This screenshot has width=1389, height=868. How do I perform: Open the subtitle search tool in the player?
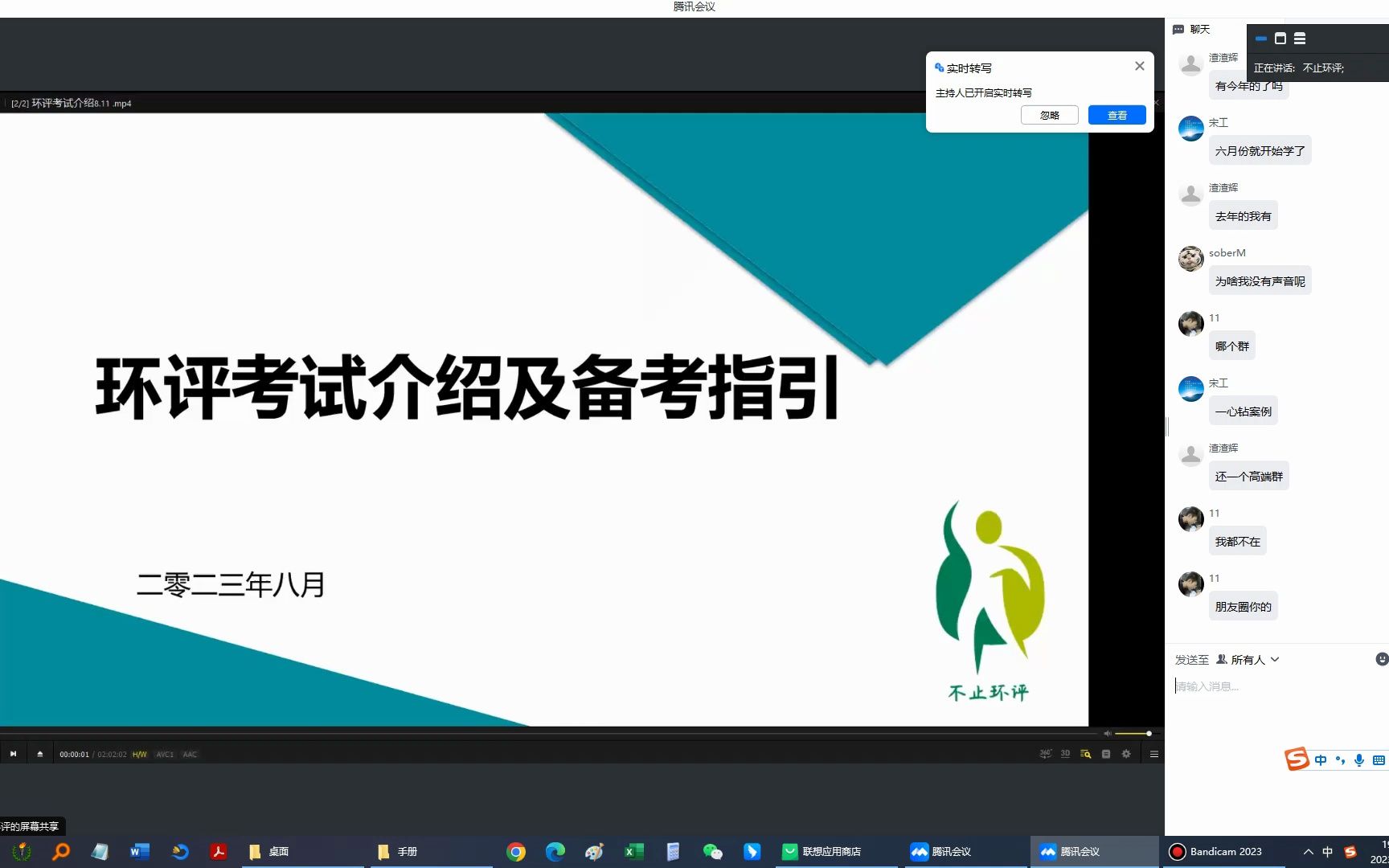1087,754
